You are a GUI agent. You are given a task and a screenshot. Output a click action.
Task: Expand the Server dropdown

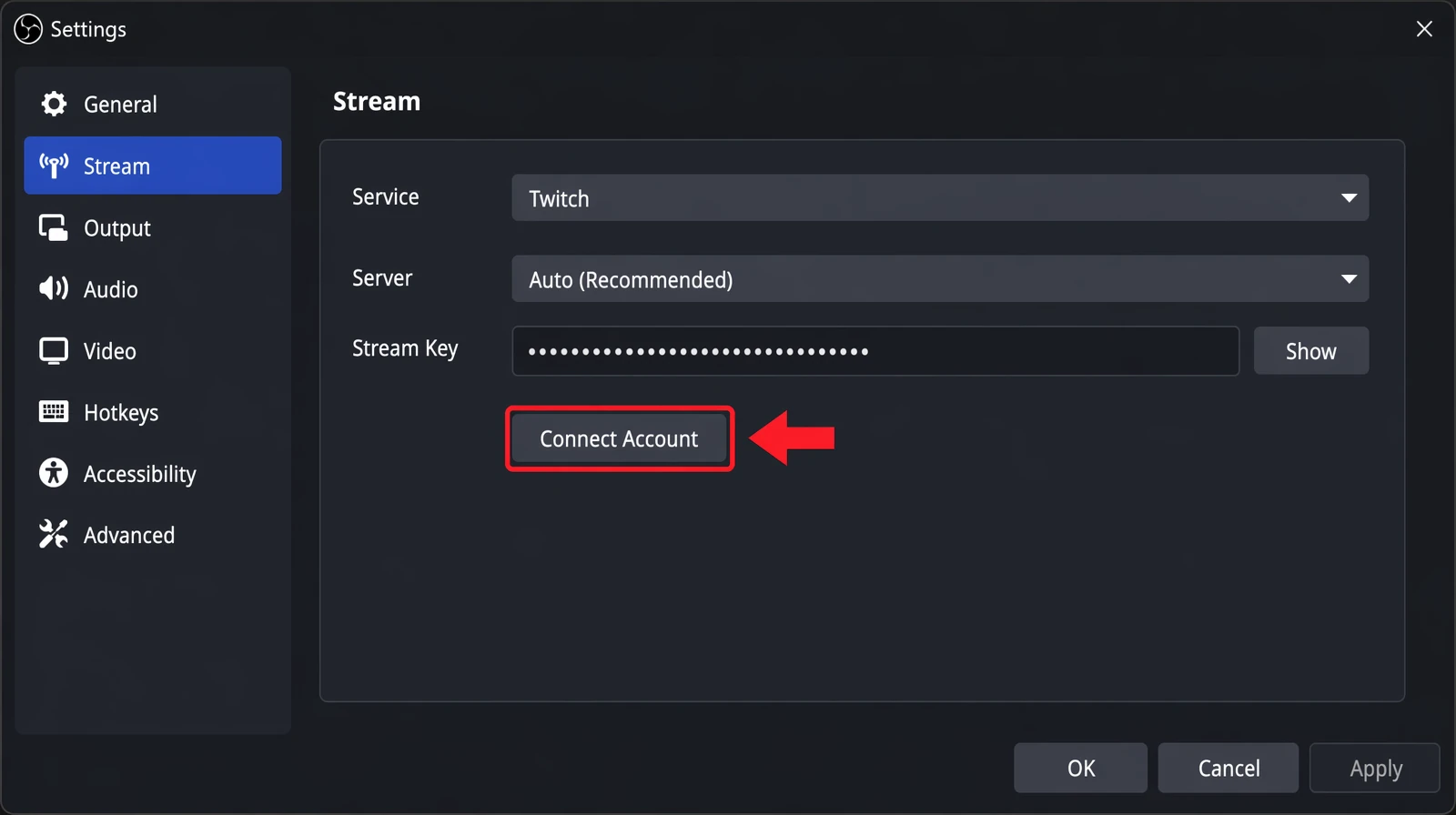[940, 279]
